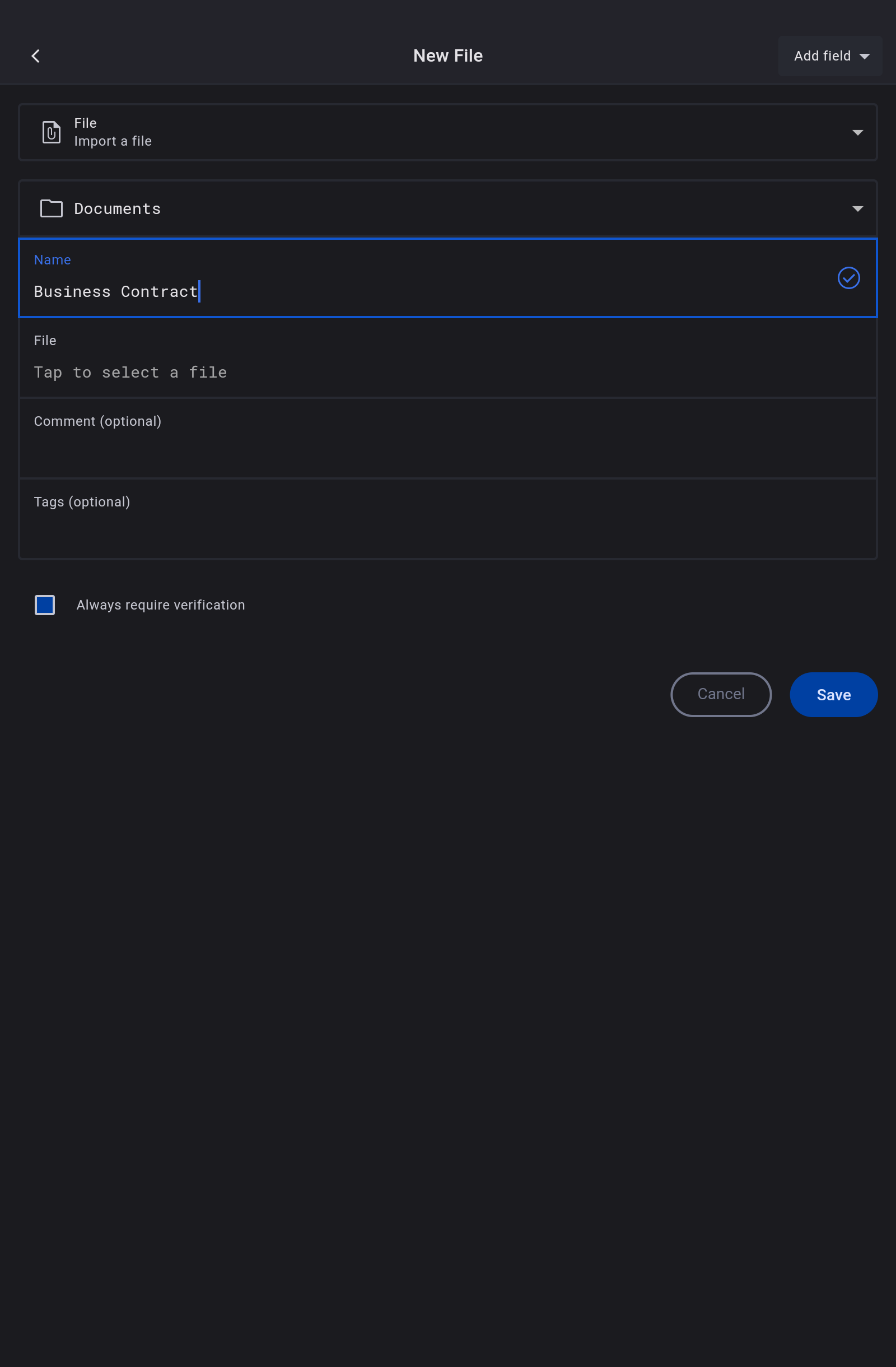Click the blue Name field label
896x1367 pixels.
click(52, 259)
